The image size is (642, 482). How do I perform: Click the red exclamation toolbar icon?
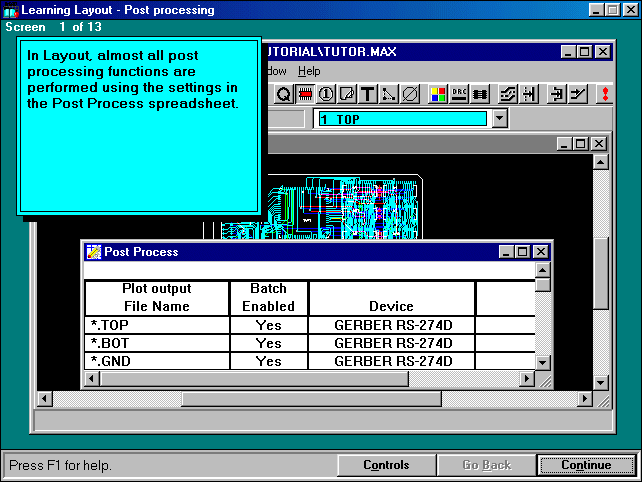tap(604, 94)
